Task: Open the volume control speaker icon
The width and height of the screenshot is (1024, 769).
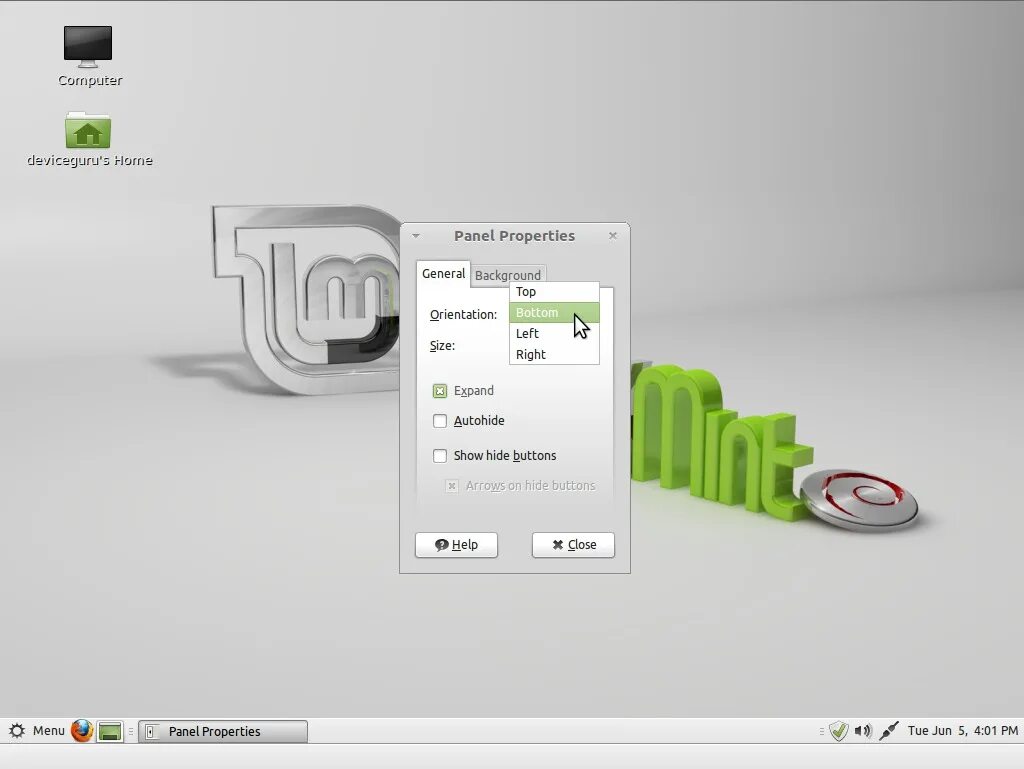Action: pyautogui.click(x=863, y=730)
